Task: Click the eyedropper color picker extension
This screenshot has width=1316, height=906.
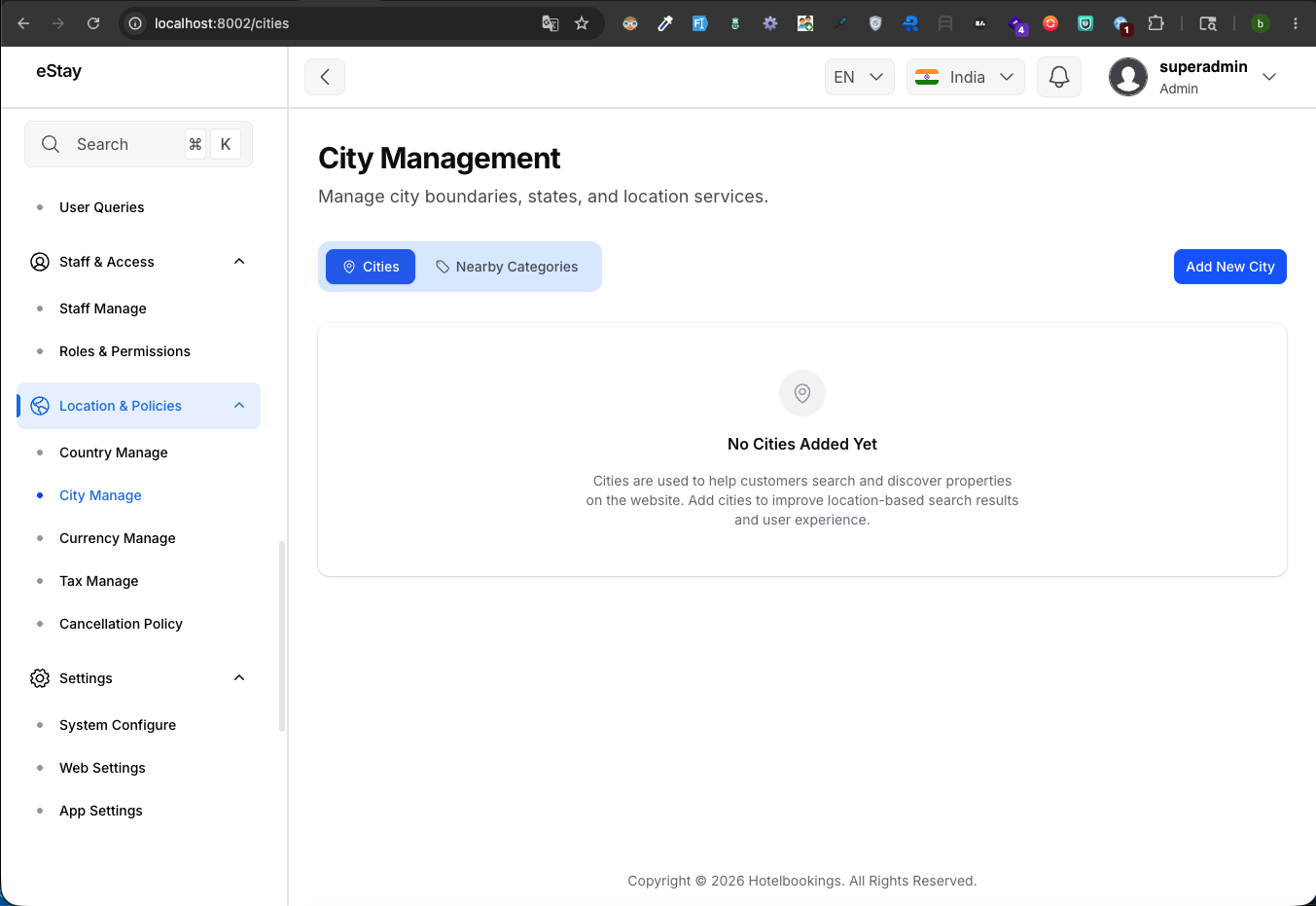Action: [665, 23]
